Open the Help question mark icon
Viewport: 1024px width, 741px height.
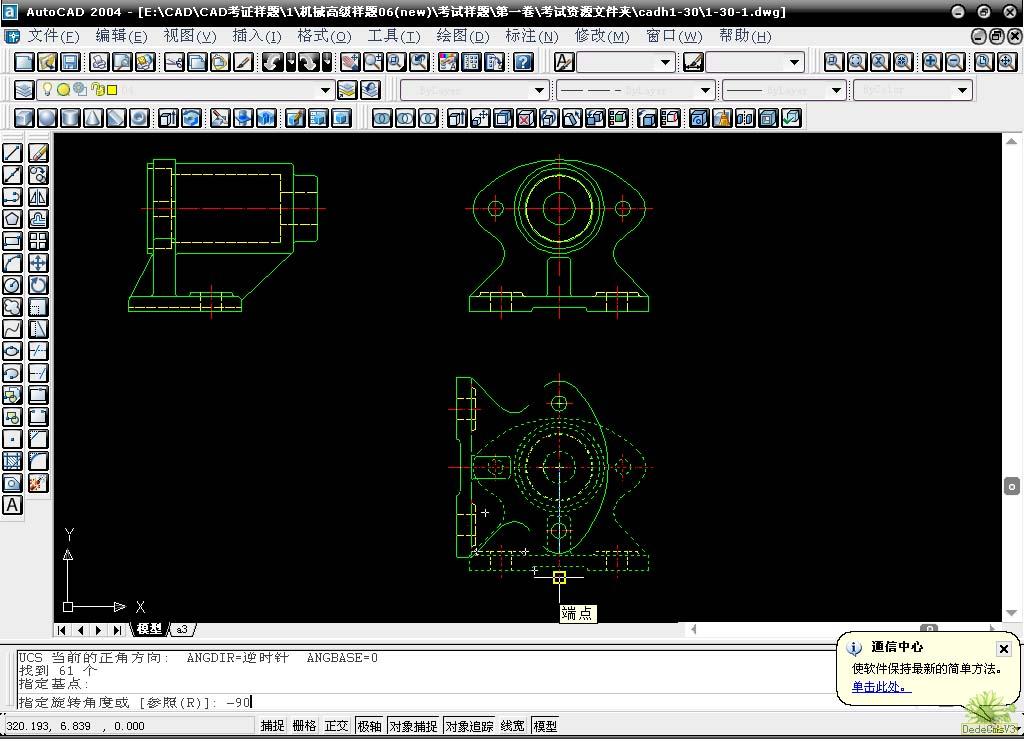(x=523, y=62)
